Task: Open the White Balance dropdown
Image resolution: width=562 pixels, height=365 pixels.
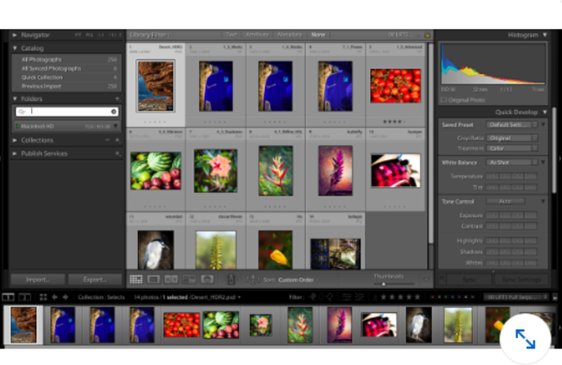Action: (x=512, y=162)
